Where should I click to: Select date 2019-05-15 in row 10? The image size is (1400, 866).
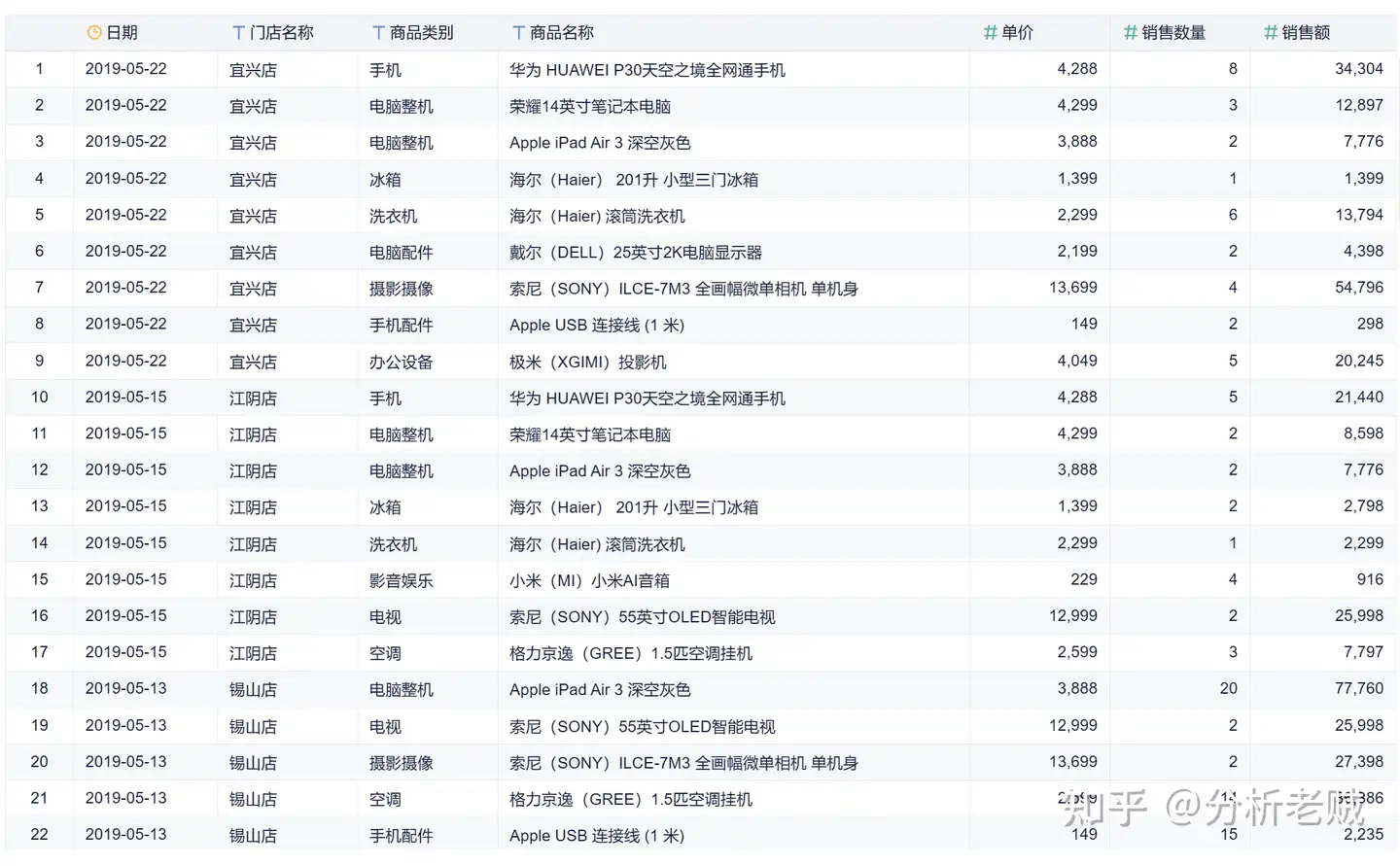pyautogui.click(x=125, y=398)
